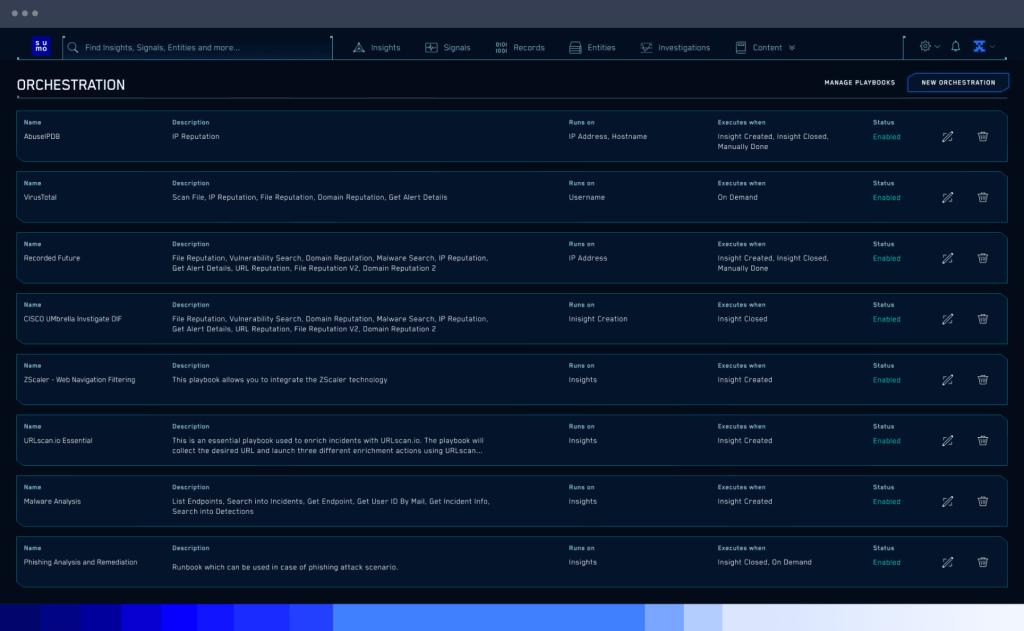Open Records via its binary icon
This screenshot has width=1024, height=631.
pos(501,46)
